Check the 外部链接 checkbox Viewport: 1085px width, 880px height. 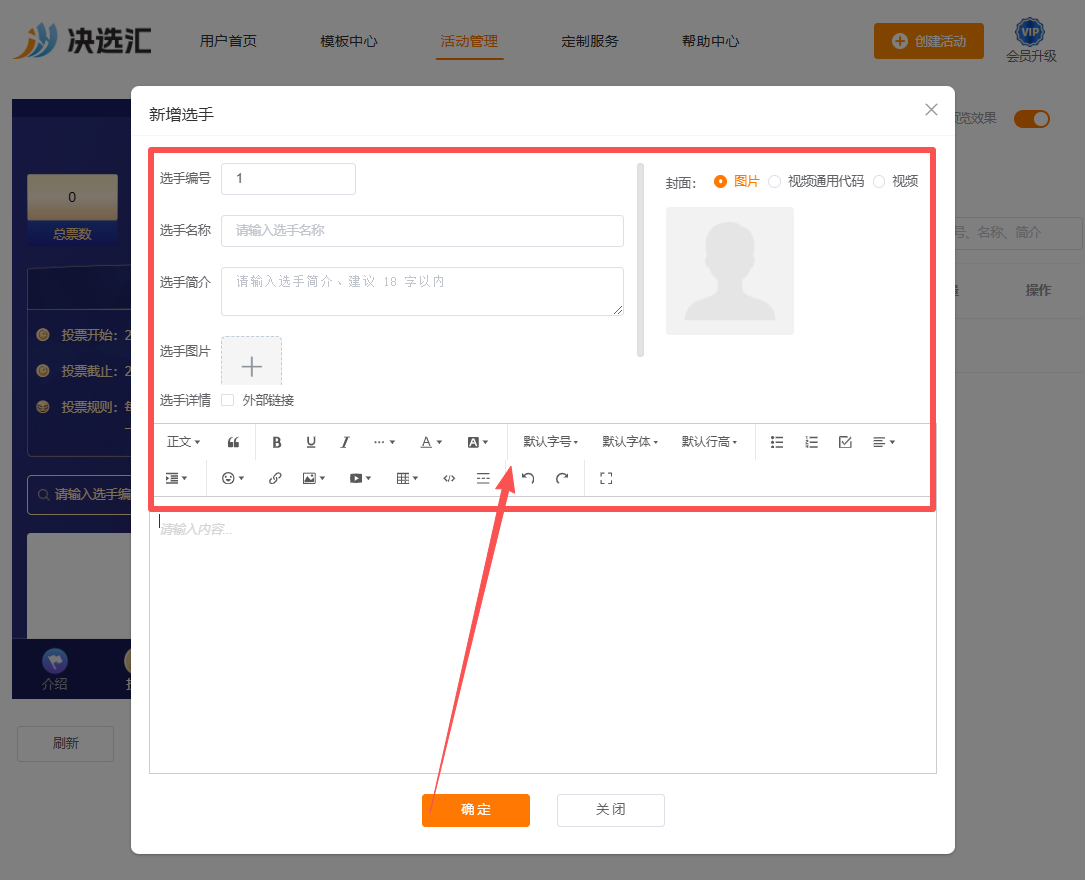pyautogui.click(x=228, y=400)
